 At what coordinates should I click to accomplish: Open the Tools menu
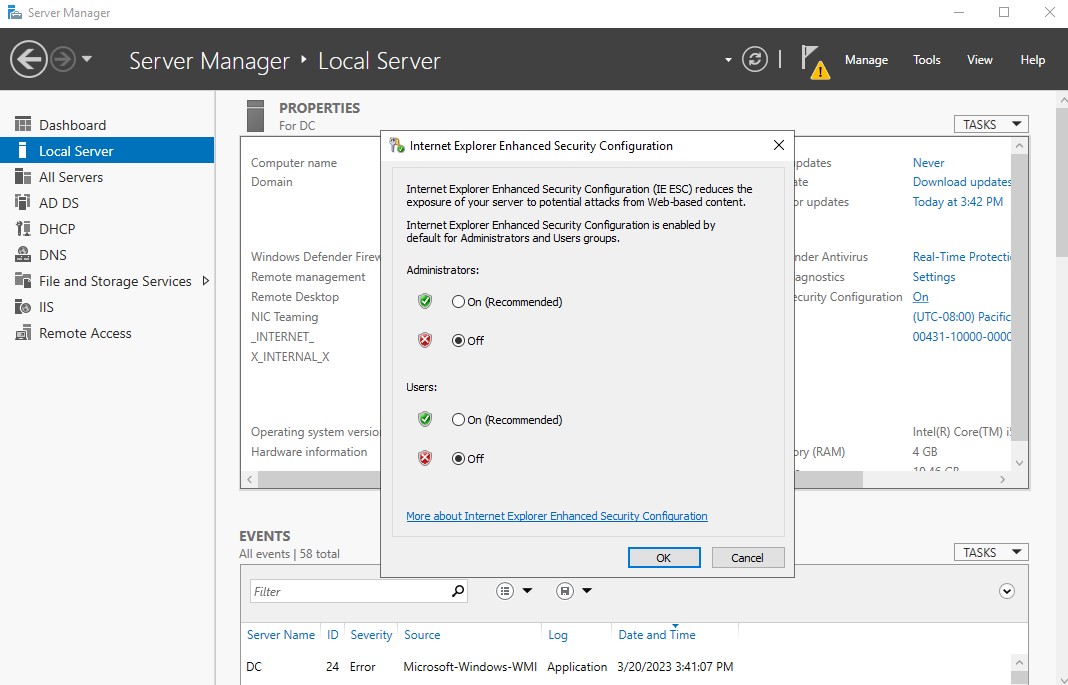[926, 60]
